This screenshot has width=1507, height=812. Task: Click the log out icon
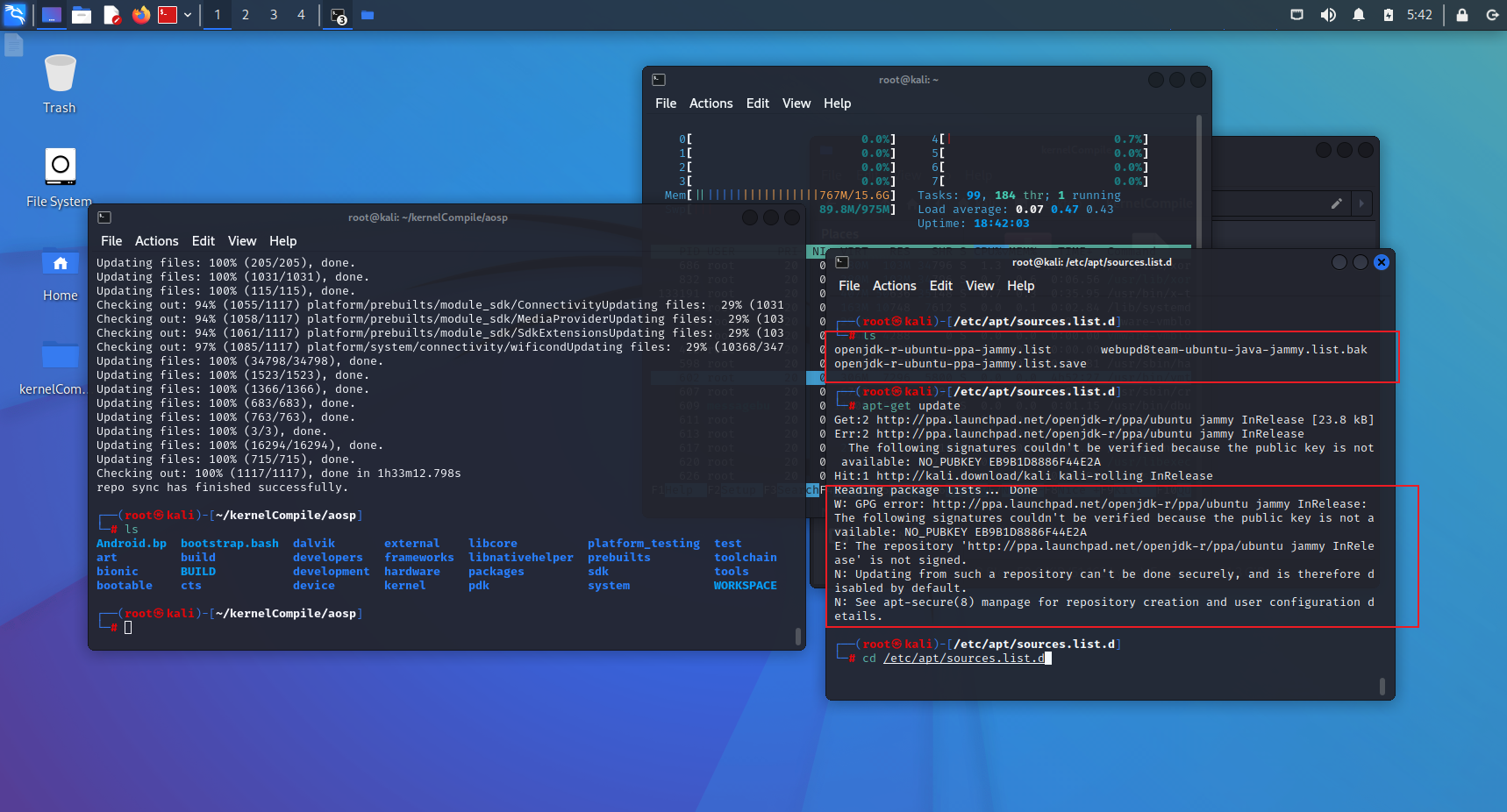pyautogui.click(x=1491, y=15)
